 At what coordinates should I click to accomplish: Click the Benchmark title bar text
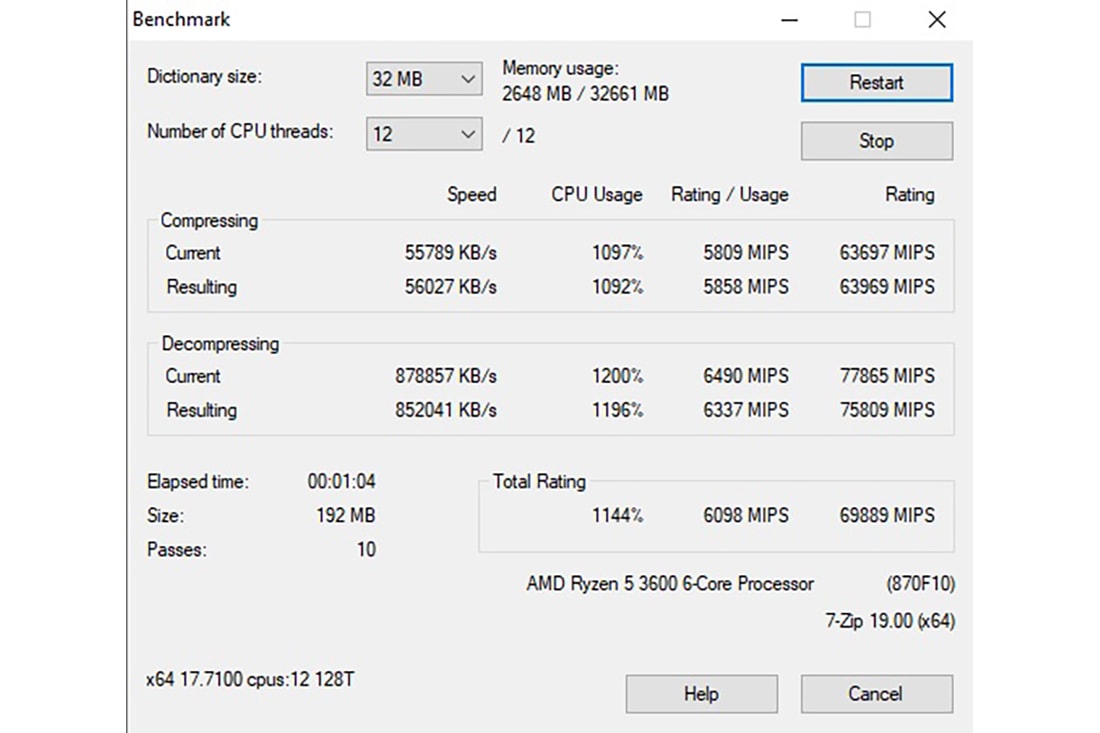point(181,20)
